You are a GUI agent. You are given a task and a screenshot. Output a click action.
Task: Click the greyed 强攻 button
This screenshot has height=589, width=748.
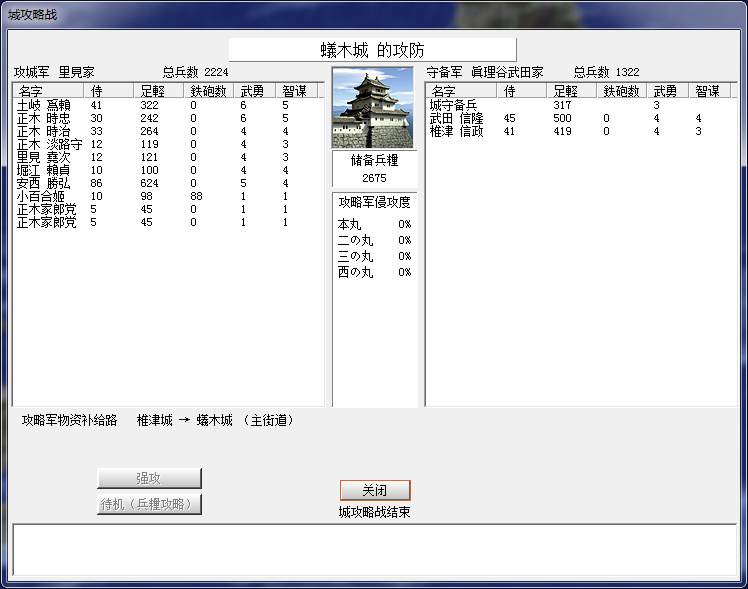[x=149, y=478]
